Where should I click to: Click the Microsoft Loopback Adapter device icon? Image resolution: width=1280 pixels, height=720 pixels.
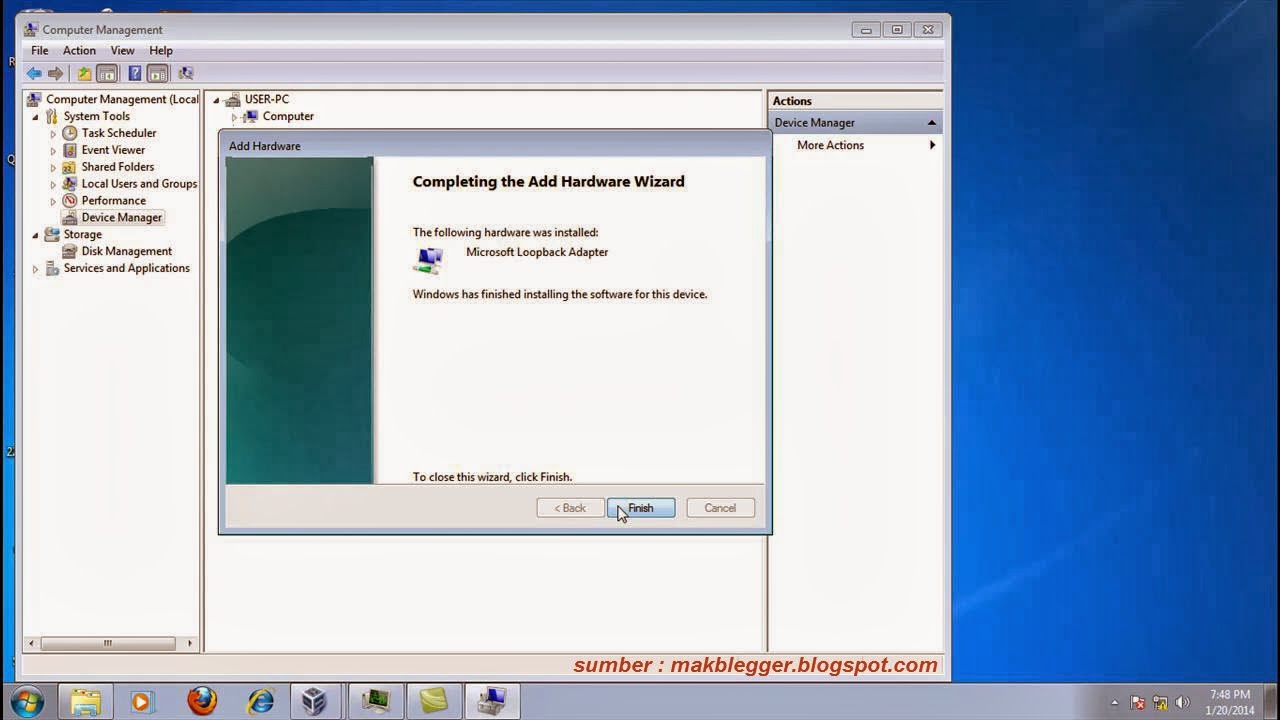click(430, 260)
